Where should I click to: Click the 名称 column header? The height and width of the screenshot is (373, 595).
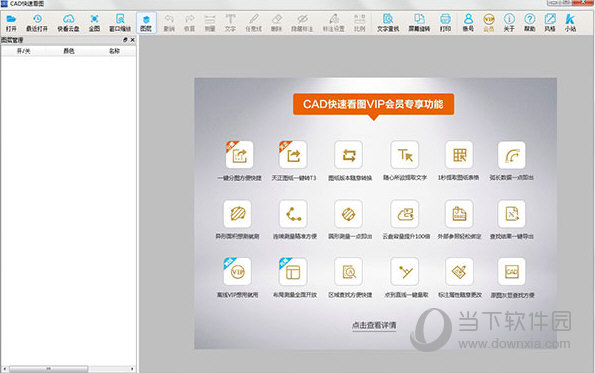pyautogui.click(x=114, y=51)
